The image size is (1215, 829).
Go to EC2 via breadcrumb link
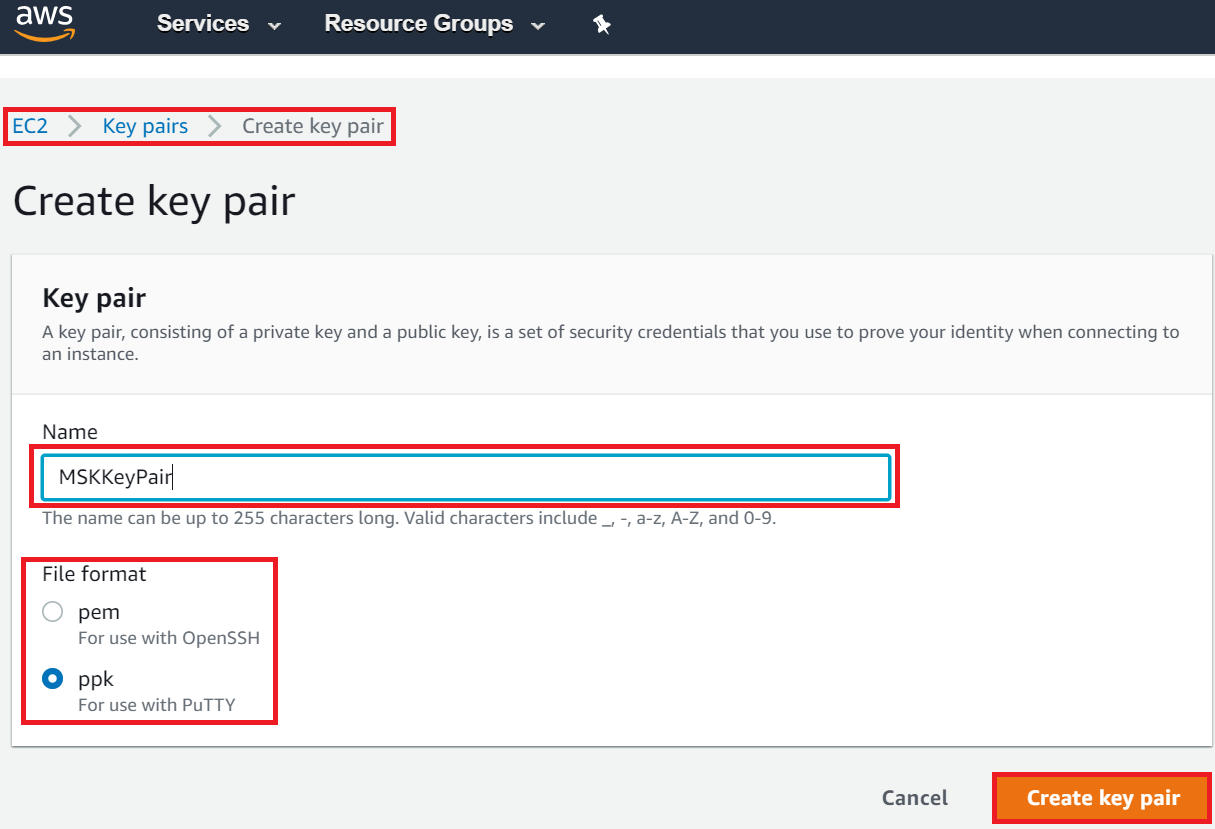(30, 126)
